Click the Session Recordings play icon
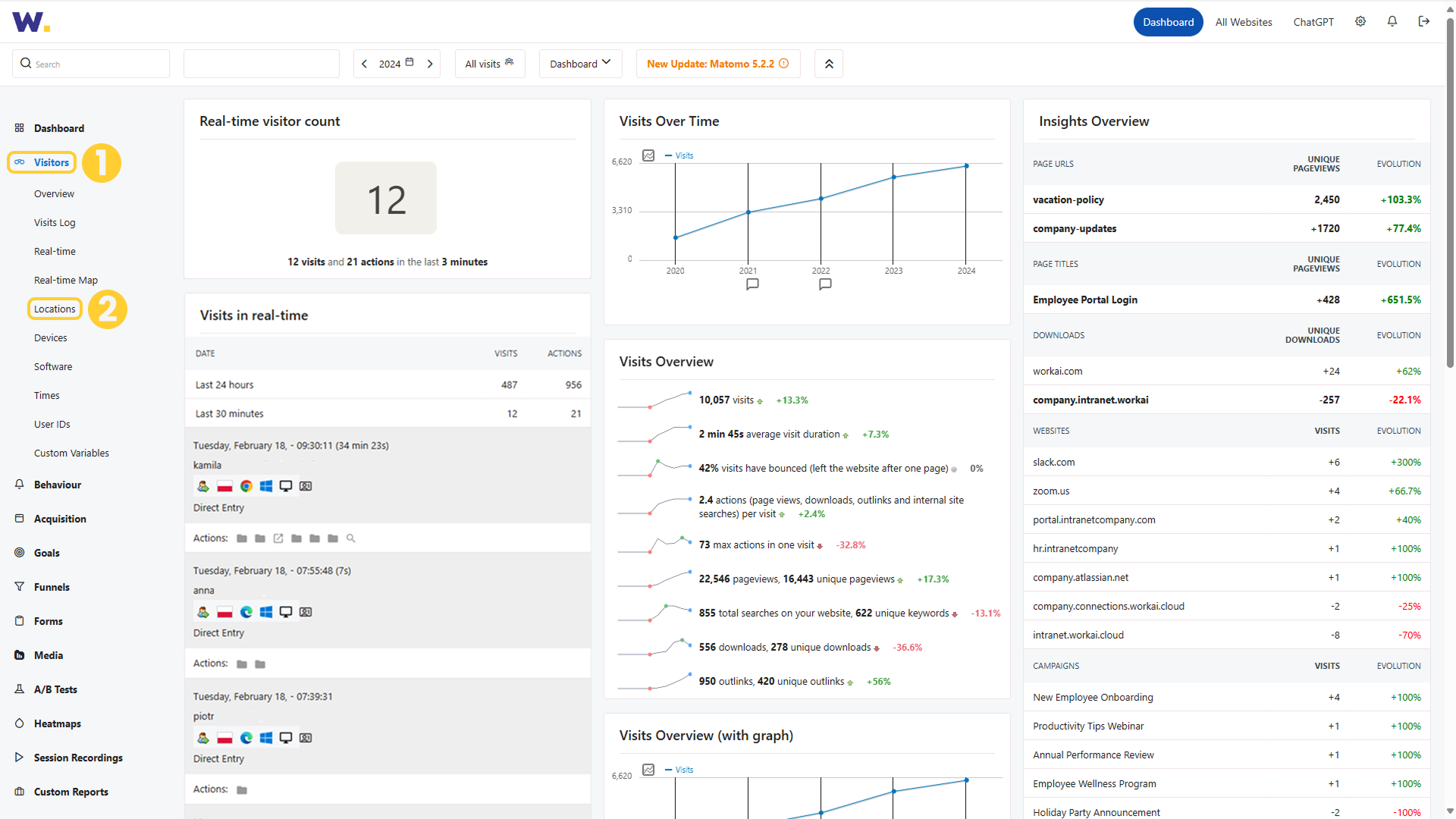The width and height of the screenshot is (1456, 819). pyautogui.click(x=20, y=758)
